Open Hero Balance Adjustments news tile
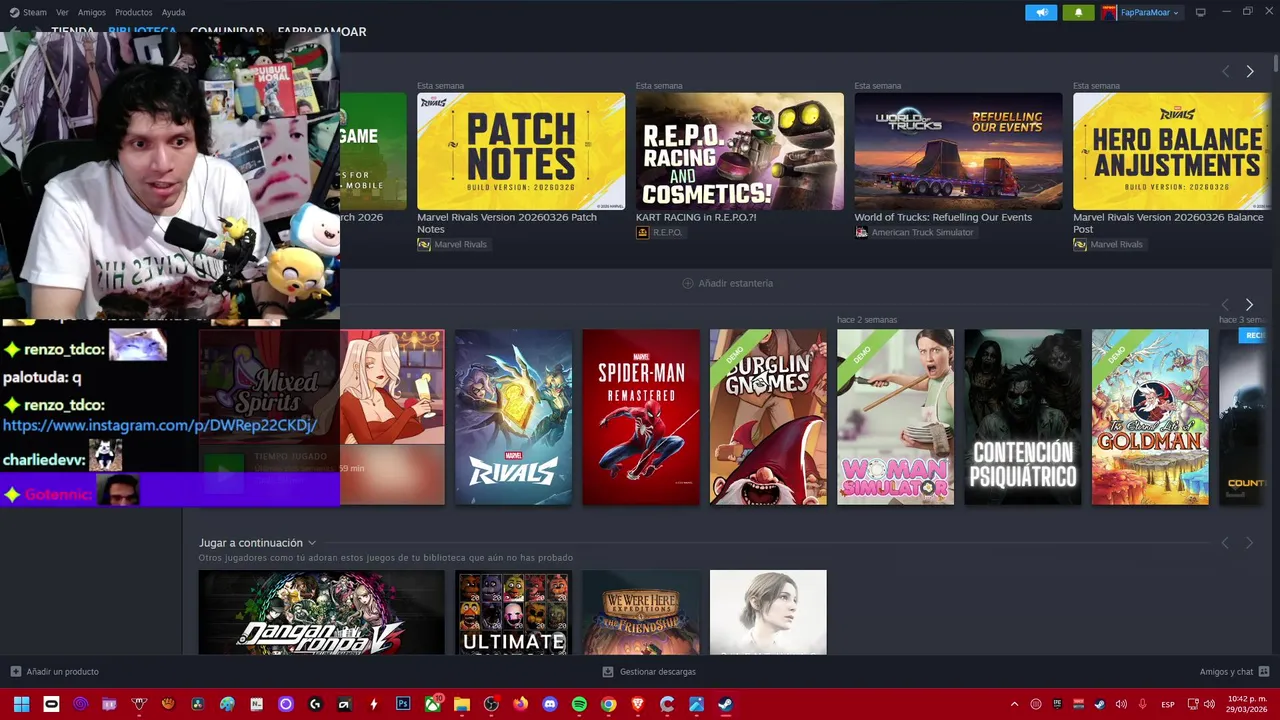The width and height of the screenshot is (1280, 720). pyautogui.click(x=1172, y=151)
